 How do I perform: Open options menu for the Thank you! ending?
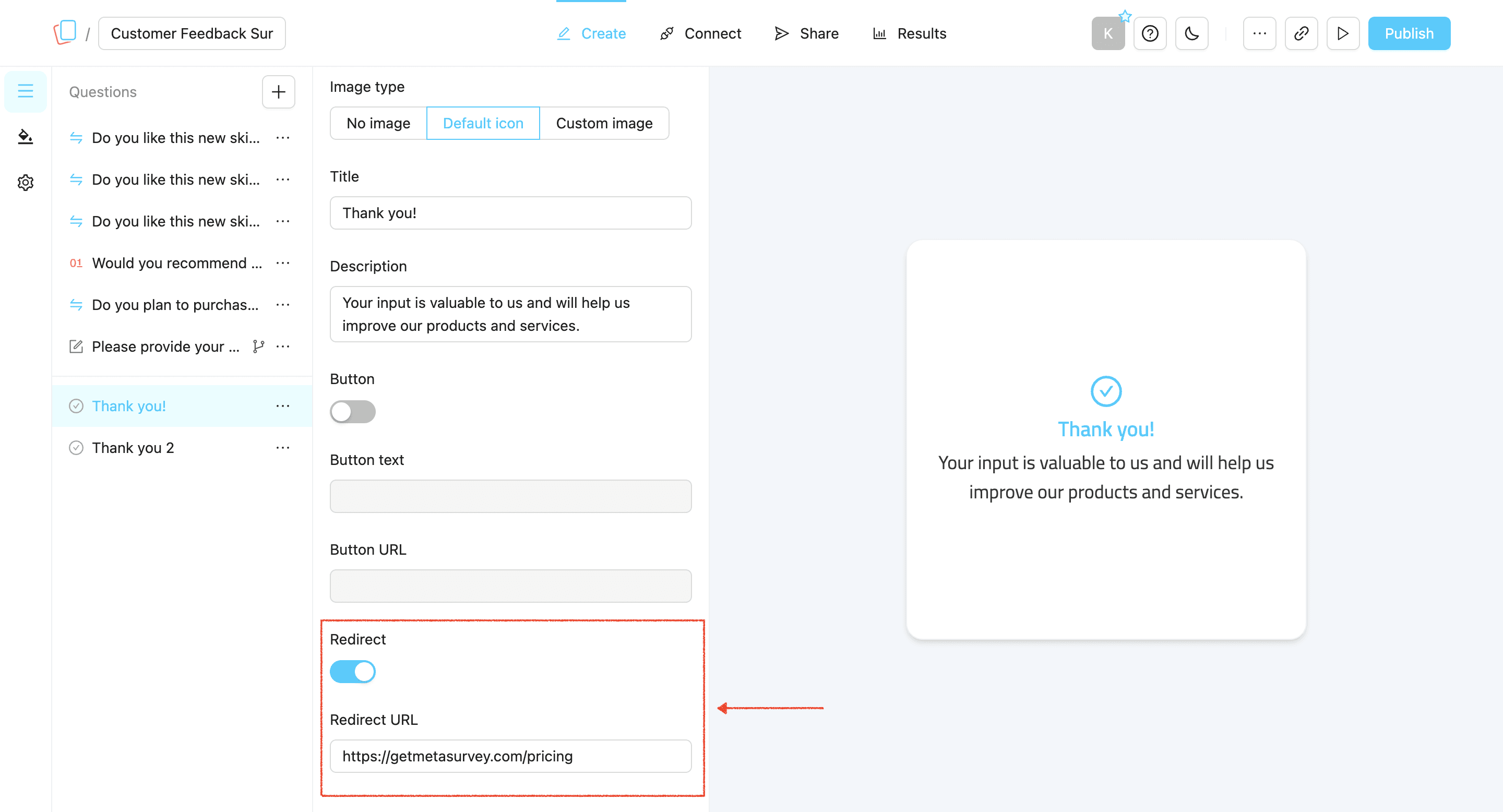[x=282, y=405]
